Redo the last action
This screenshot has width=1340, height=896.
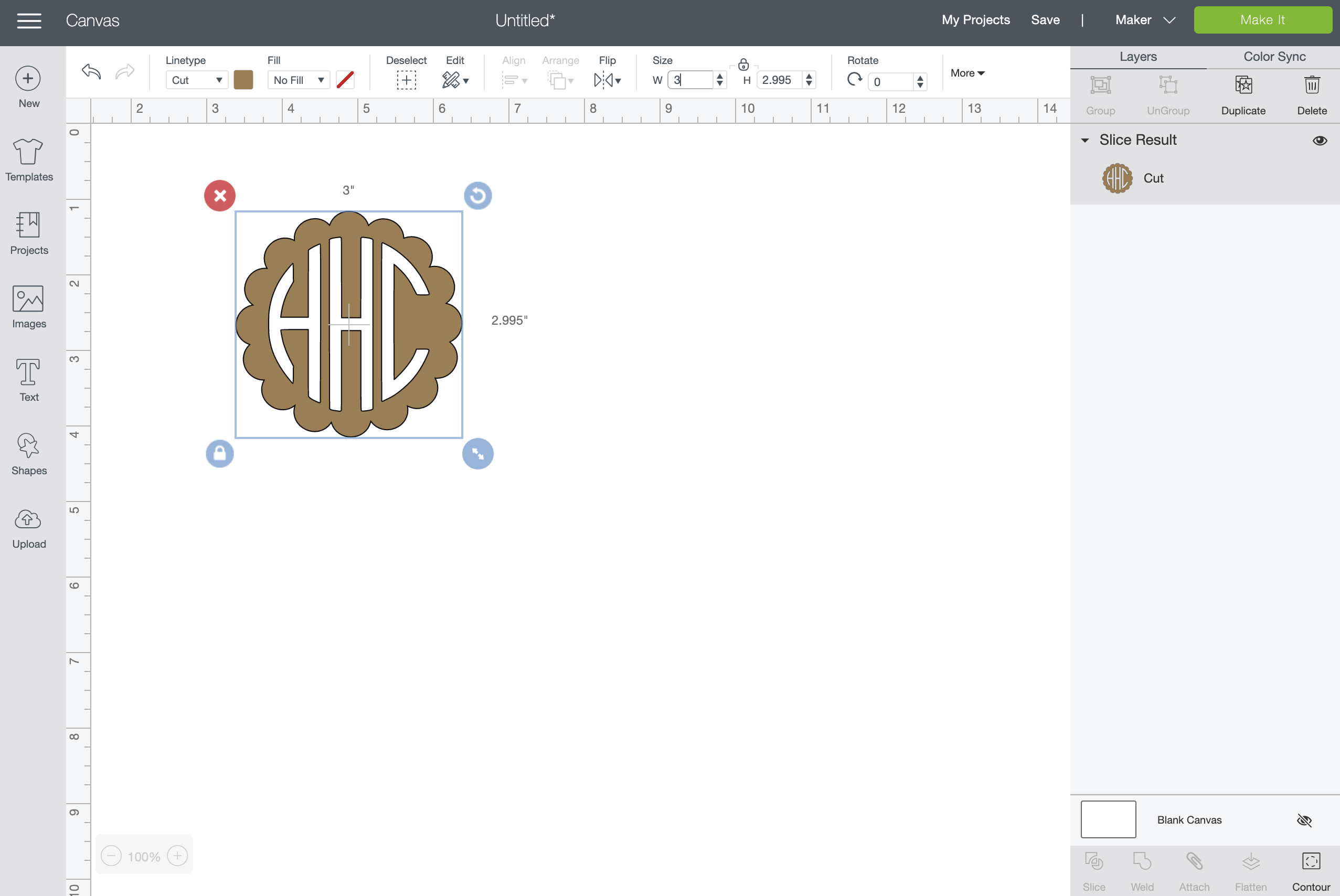[124, 72]
